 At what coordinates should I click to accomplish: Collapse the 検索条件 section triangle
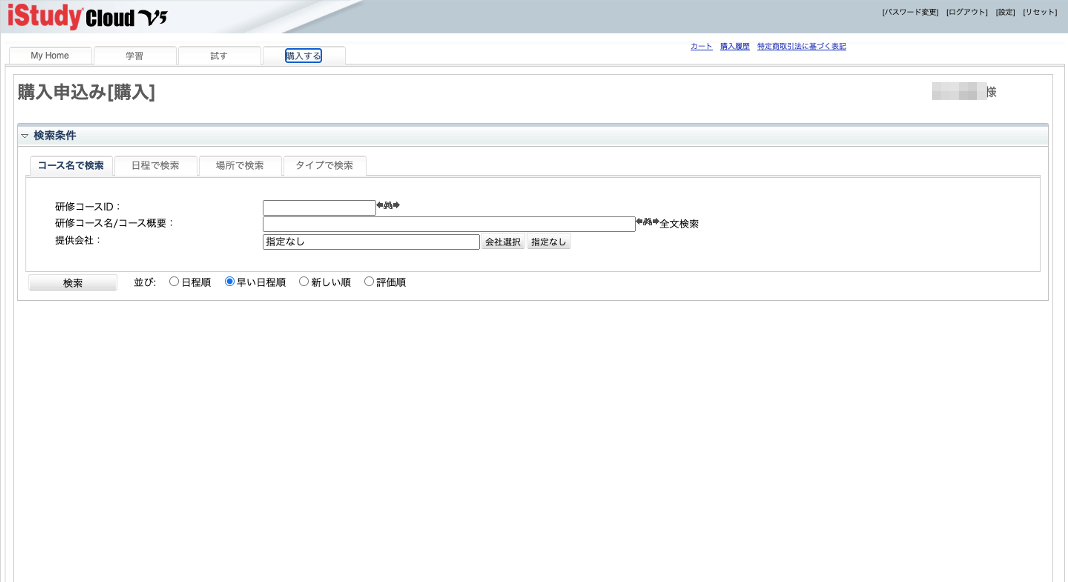(25, 136)
